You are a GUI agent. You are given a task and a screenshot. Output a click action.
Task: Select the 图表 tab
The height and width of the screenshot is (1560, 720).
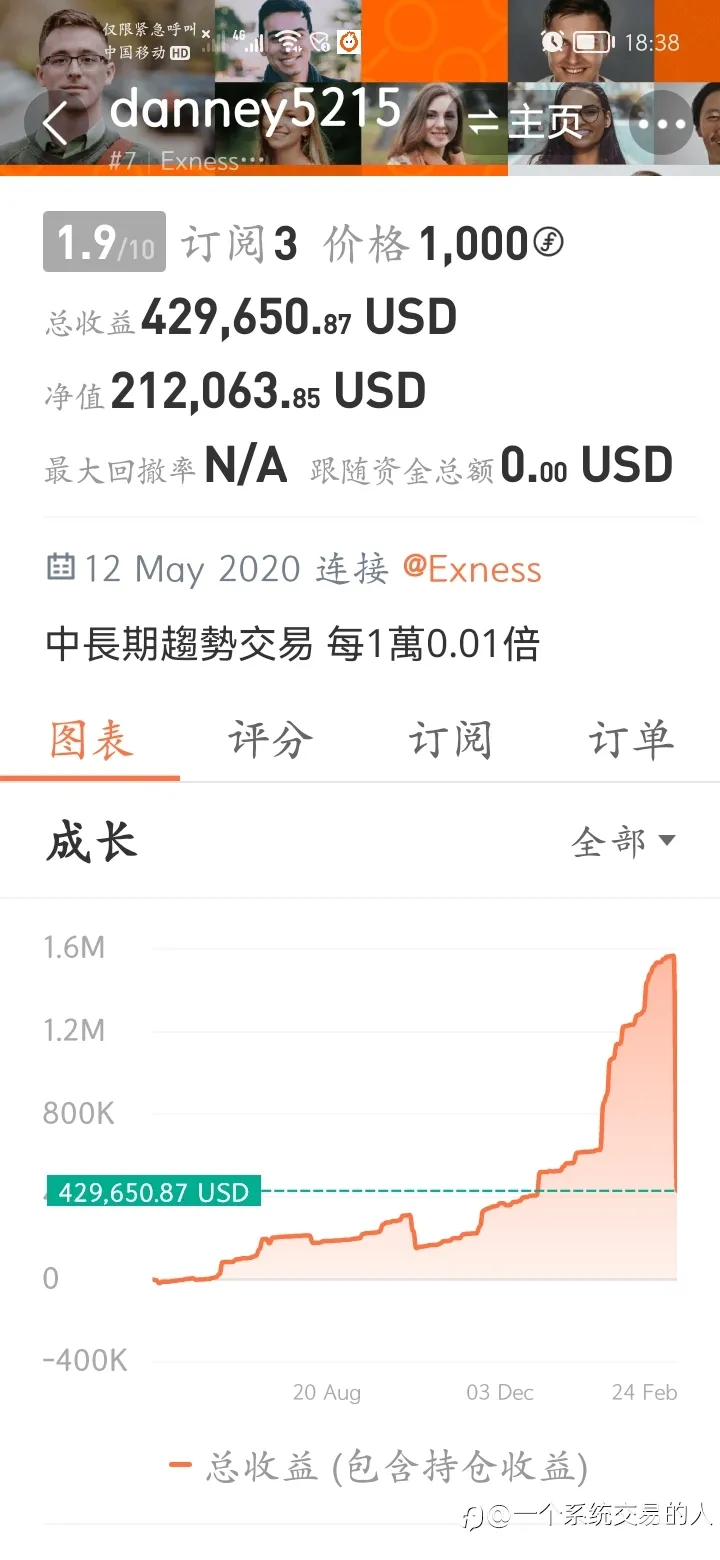(x=91, y=741)
